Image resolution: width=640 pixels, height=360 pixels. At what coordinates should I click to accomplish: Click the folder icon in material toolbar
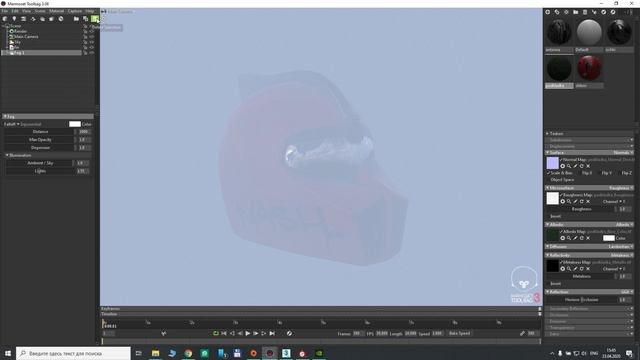[576, 12]
